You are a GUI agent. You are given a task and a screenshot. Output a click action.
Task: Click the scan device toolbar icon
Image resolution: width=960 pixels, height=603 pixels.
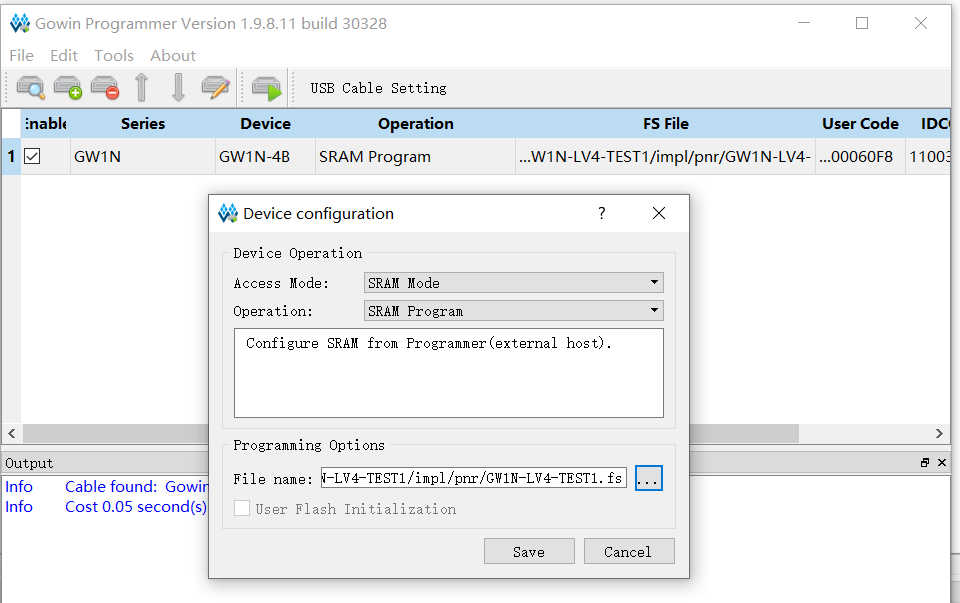click(30, 88)
